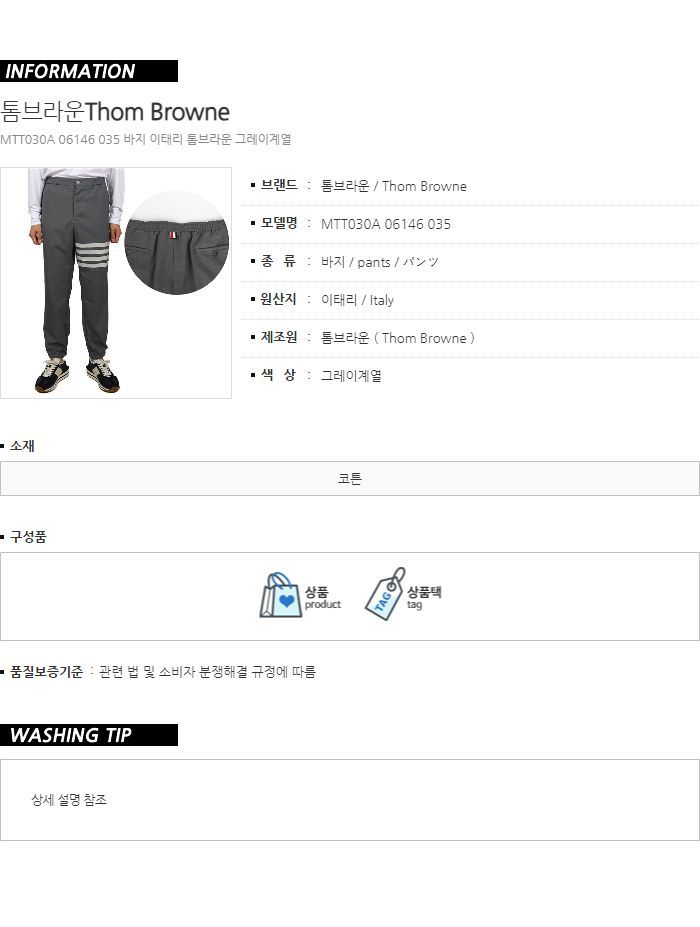Click the 그레이계열 color value
The height and width of the screenshot is (927, 700).
[351, 375]
